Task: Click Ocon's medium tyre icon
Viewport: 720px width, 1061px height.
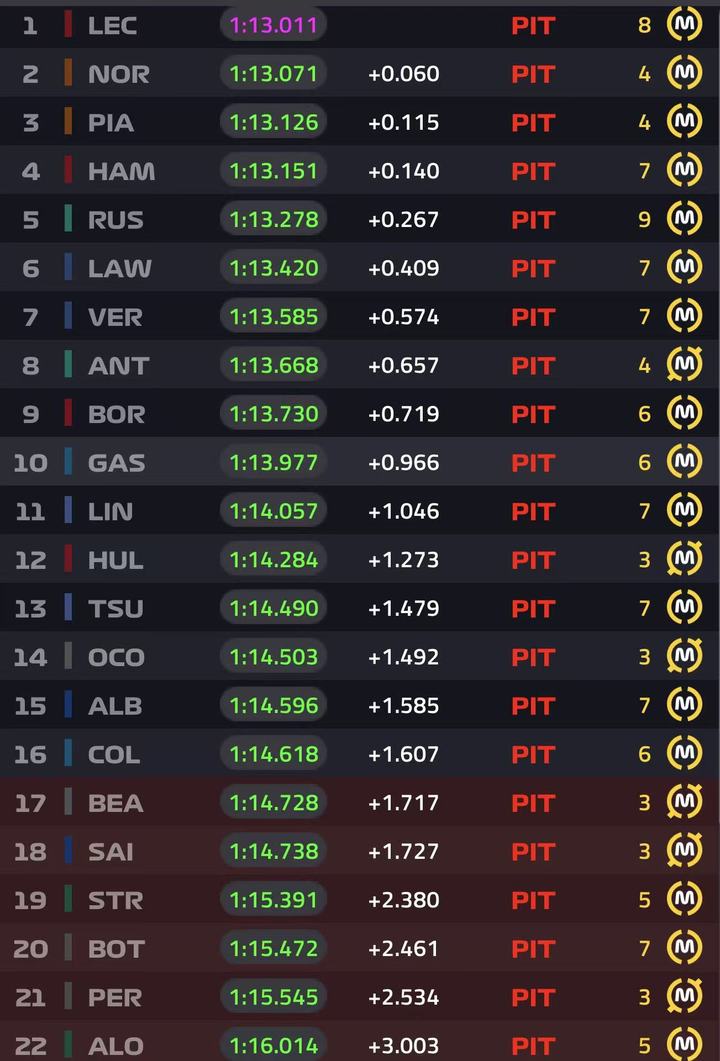Action: tap(685, 656)
